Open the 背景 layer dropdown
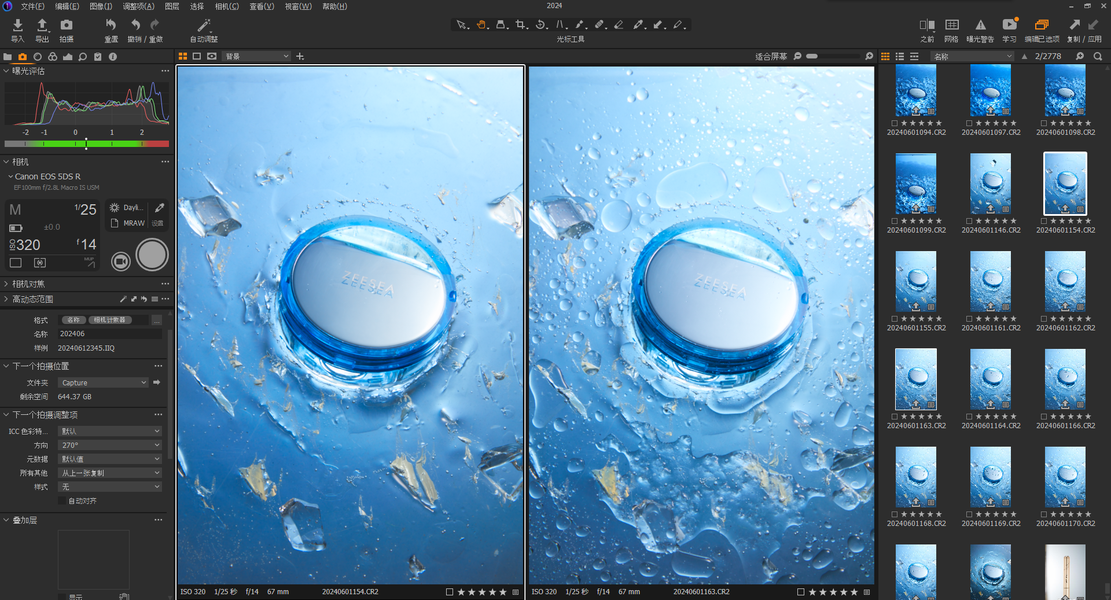Viewport: 1111px width, 600px height. click(x=256, y=56)
